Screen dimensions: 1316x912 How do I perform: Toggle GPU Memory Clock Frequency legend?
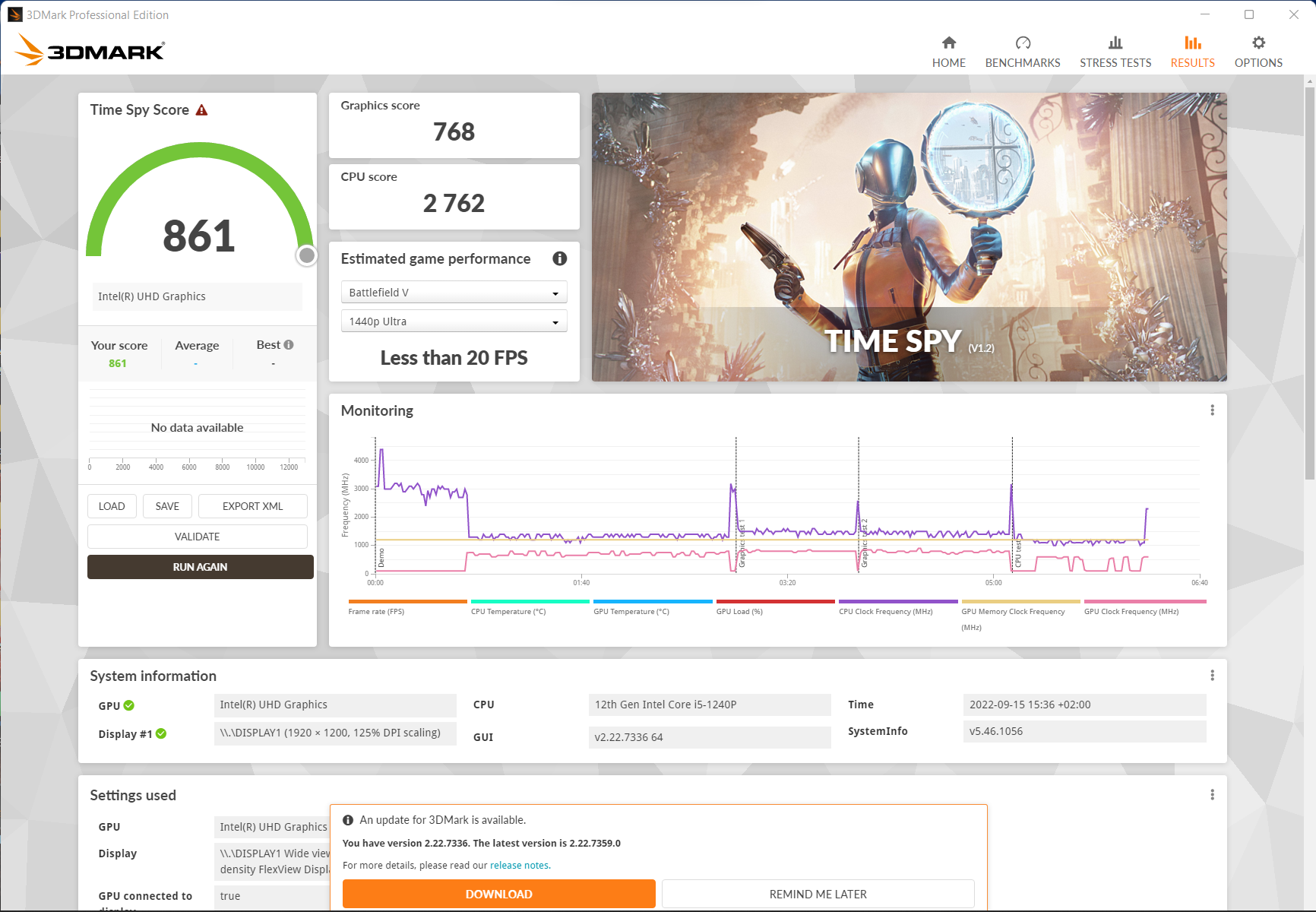tap(1020, 616)
